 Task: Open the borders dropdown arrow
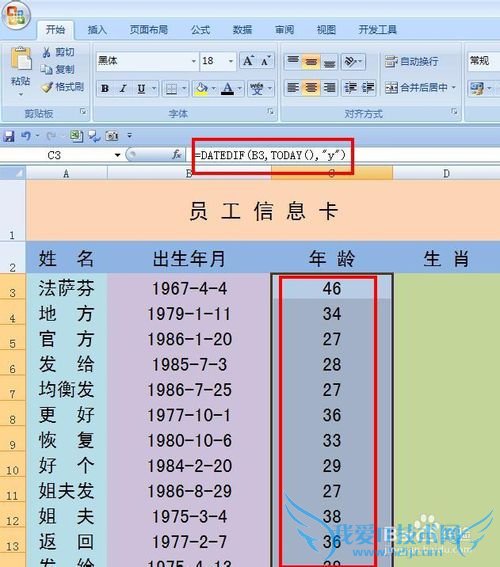(x=184, y=88)
